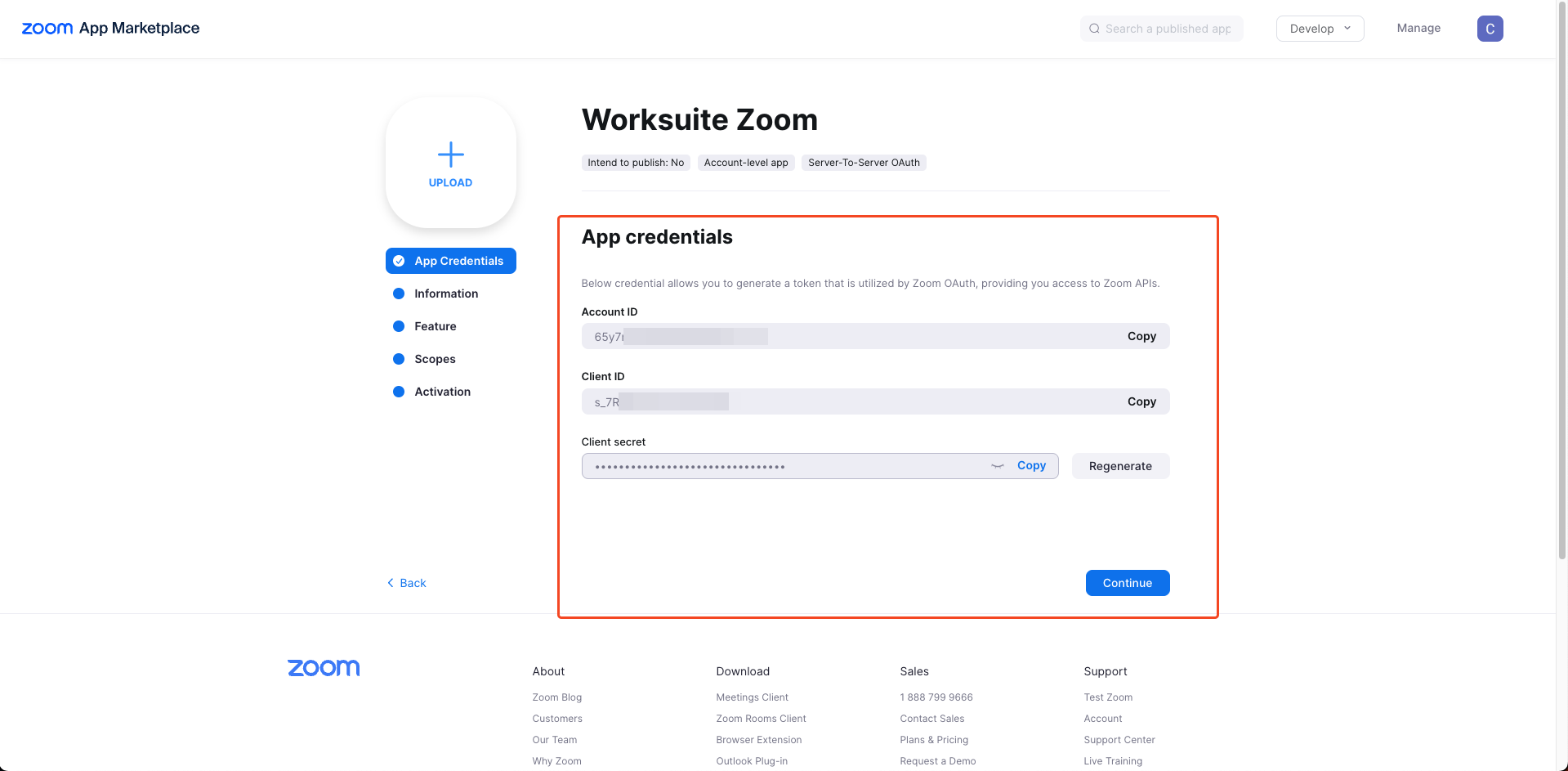Screen dimensions: 1568x771
Task: Open Customers footer link
Action: point(557,719)
